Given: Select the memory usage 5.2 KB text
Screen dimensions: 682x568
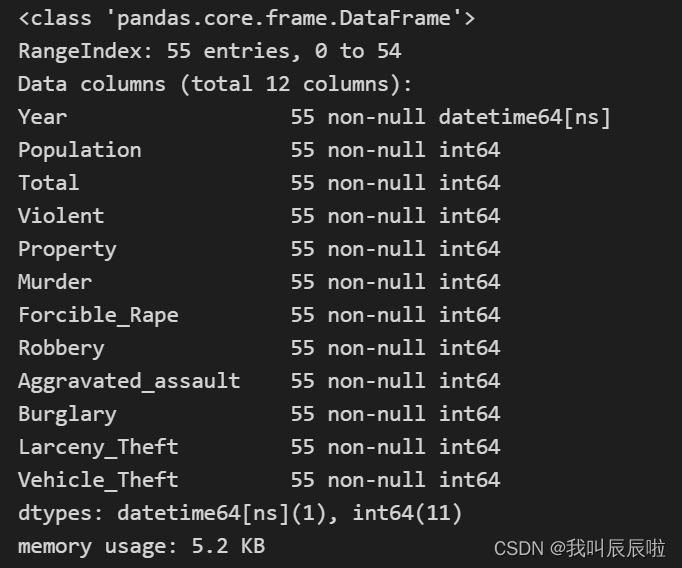Looking at the screenshot, I should [x=141, y=547].
